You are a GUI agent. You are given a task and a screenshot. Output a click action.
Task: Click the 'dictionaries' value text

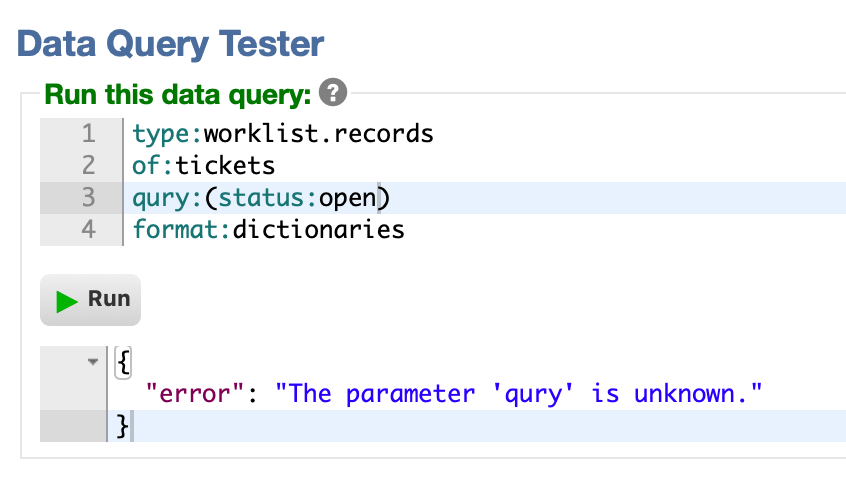point(318,229)
